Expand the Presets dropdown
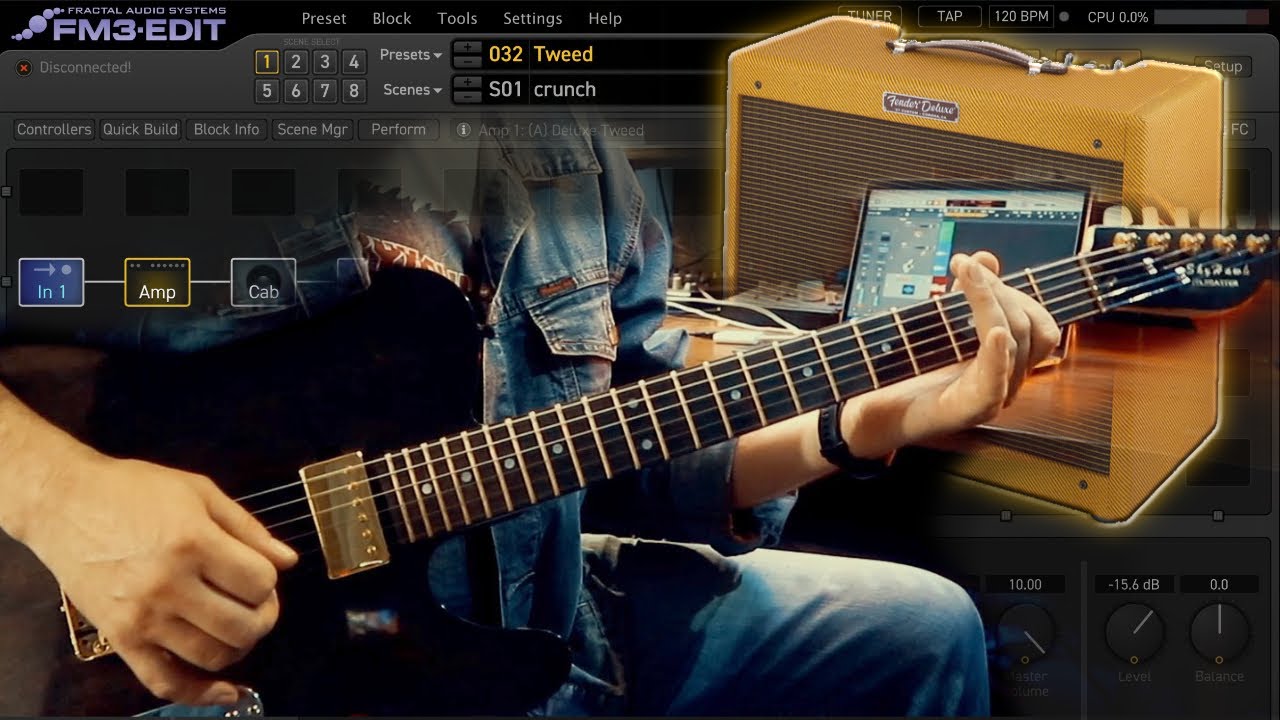 411,55
